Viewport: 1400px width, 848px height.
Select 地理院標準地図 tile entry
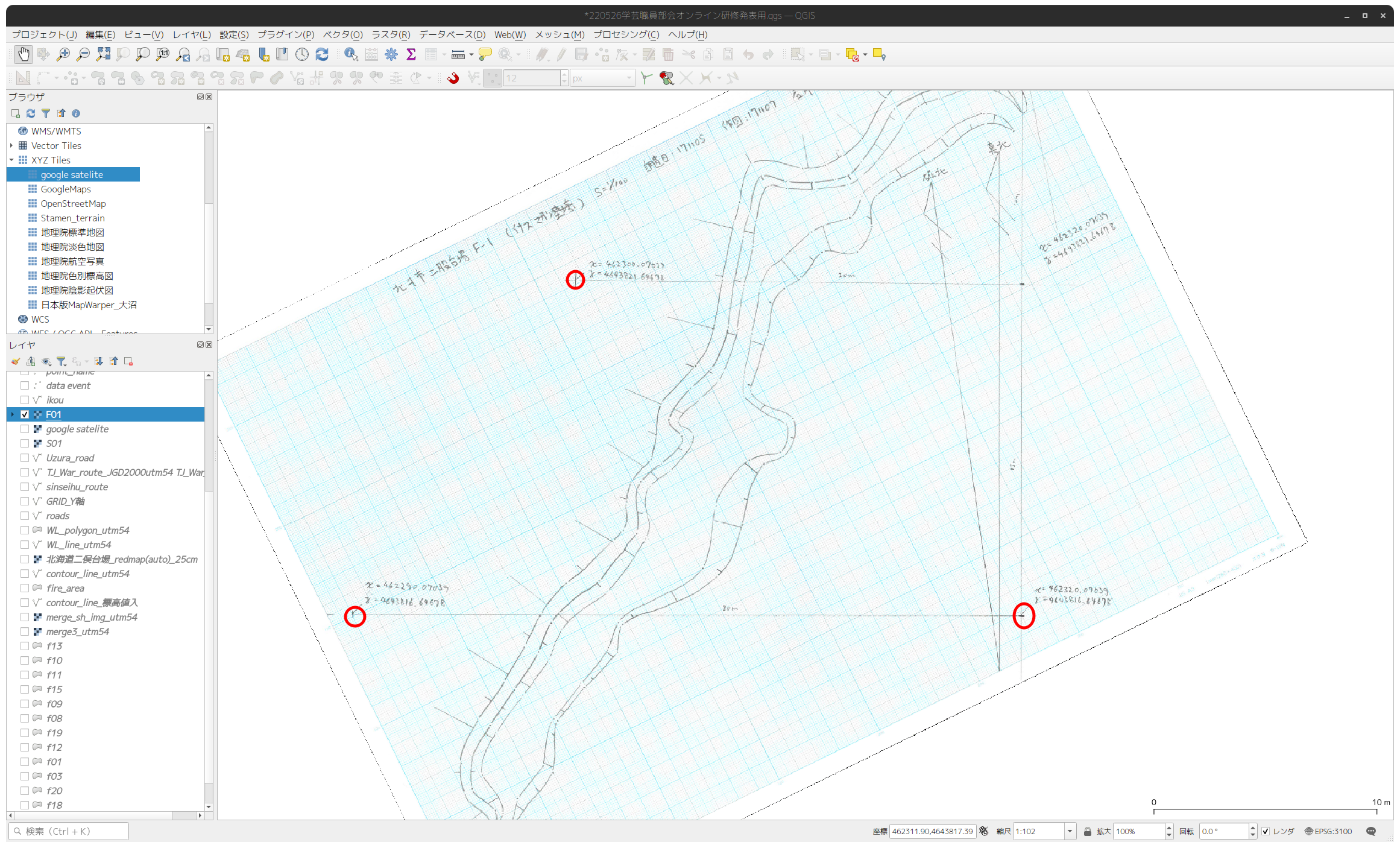(x=72, y=232)
